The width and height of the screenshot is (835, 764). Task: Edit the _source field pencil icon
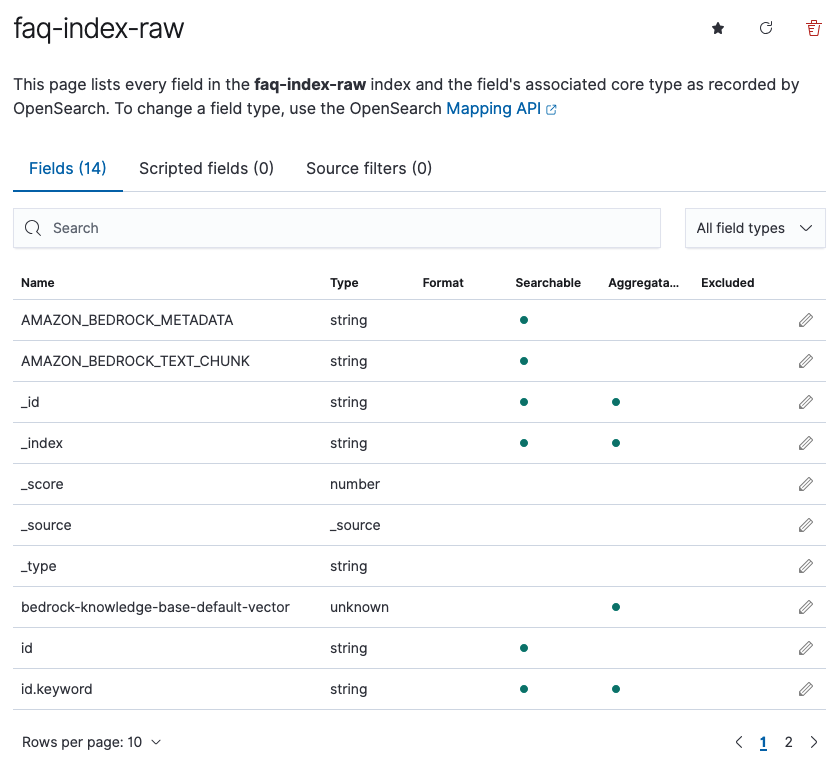coord(806,525)
